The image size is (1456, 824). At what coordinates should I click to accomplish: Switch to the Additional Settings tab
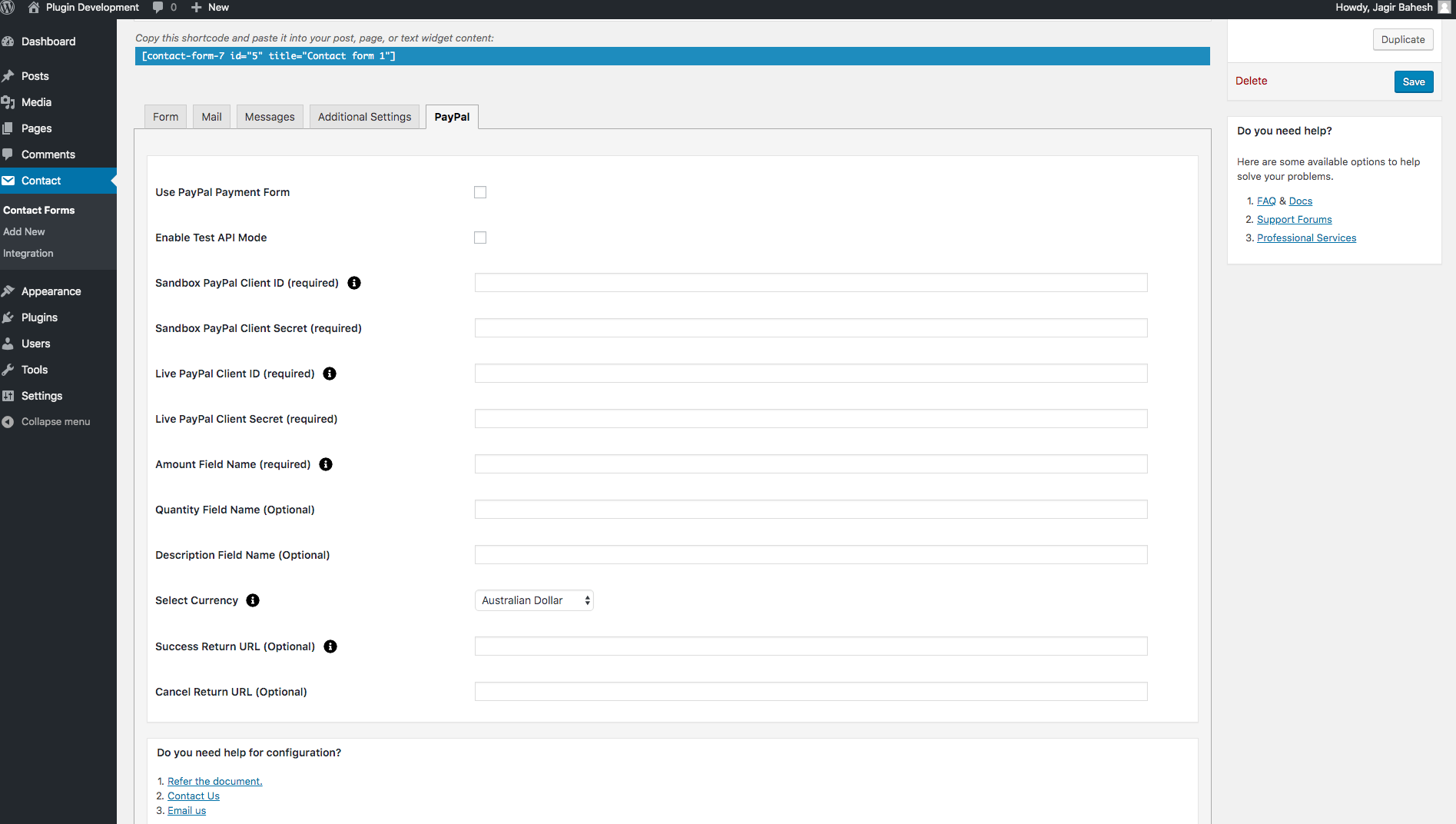tap(364, 117)
